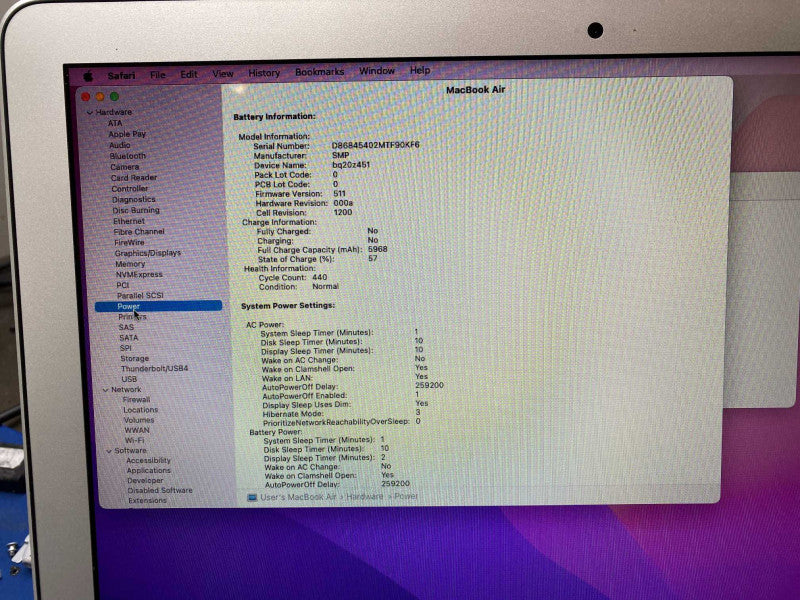
Task: Close the System Information window
Action: point(86,97)
